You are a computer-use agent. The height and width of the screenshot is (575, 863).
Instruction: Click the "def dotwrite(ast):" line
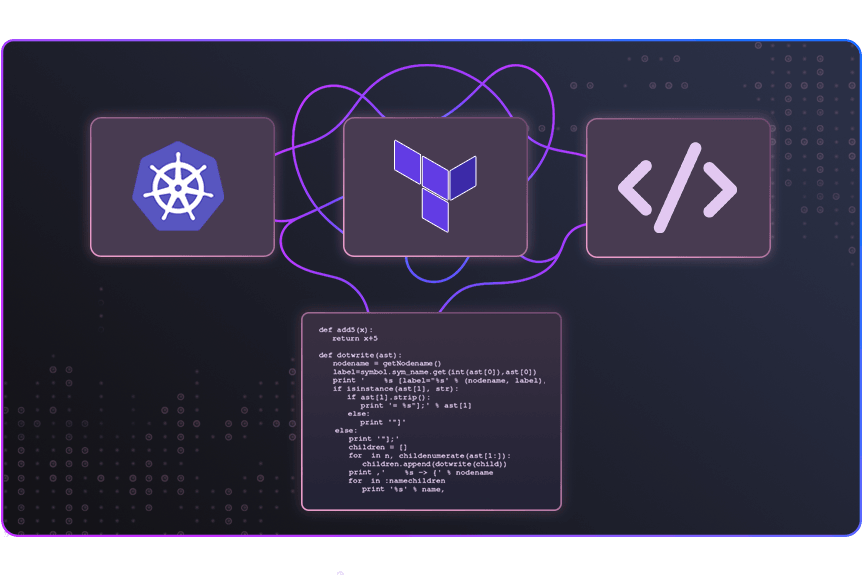[x=360, y=355]
